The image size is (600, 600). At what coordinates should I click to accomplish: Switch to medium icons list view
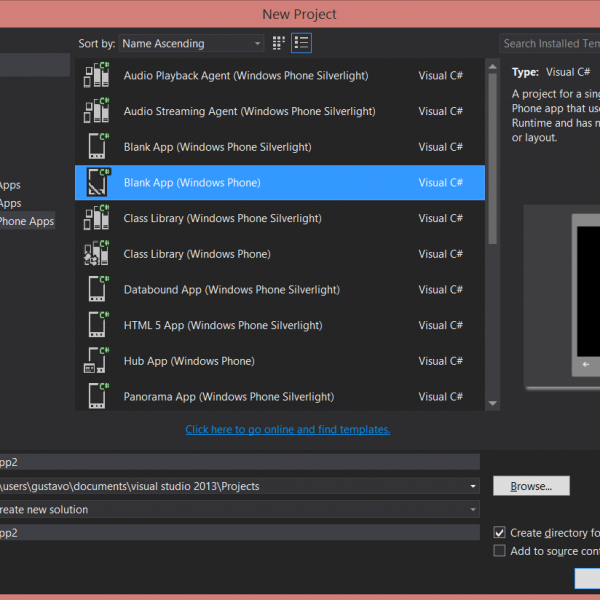click(x=301, y=43)
